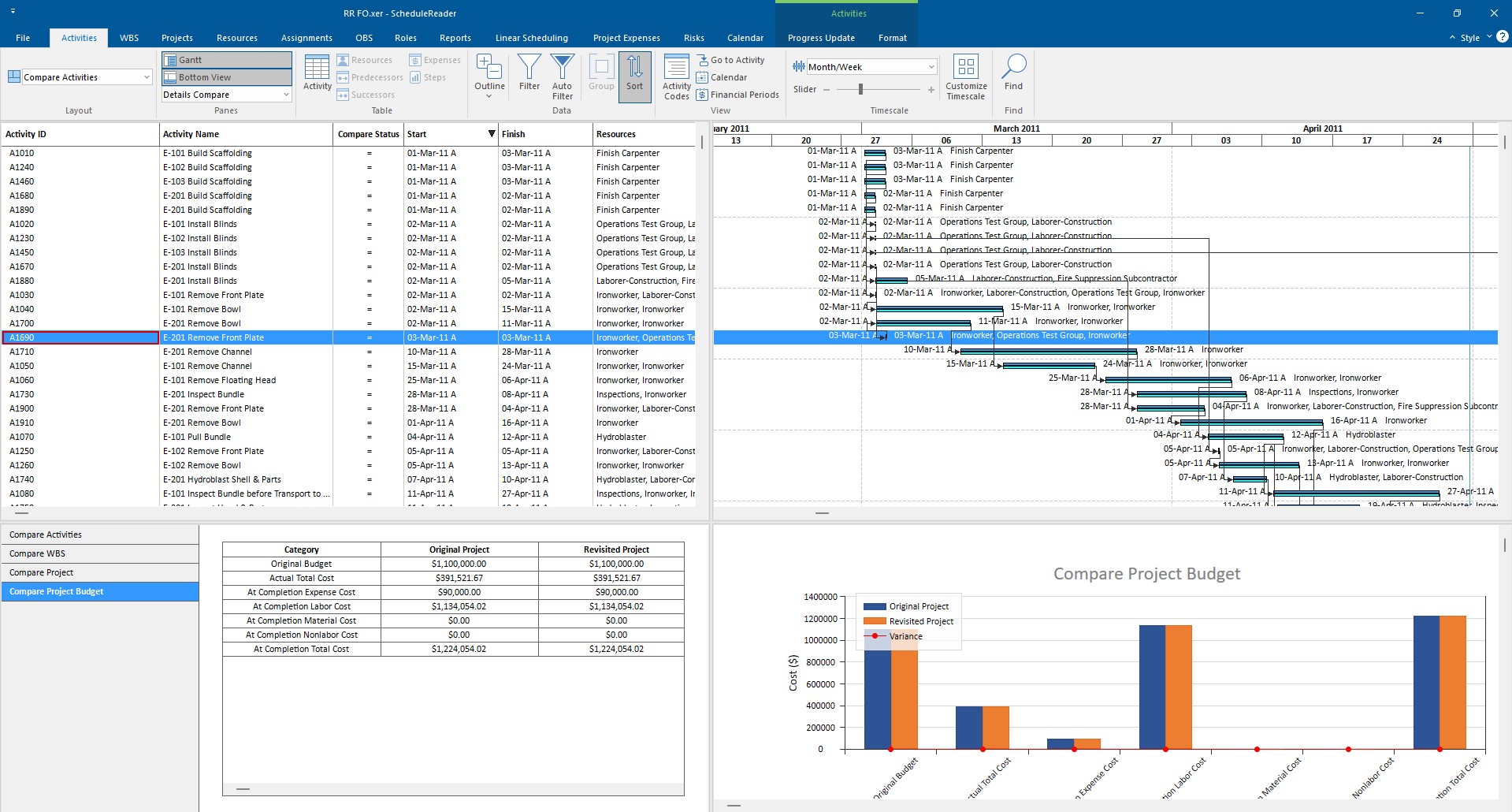Select E-101 Pull Bundle activity name
The width and height of the screenshot is (1512, 812).
[x=197, y=437]
